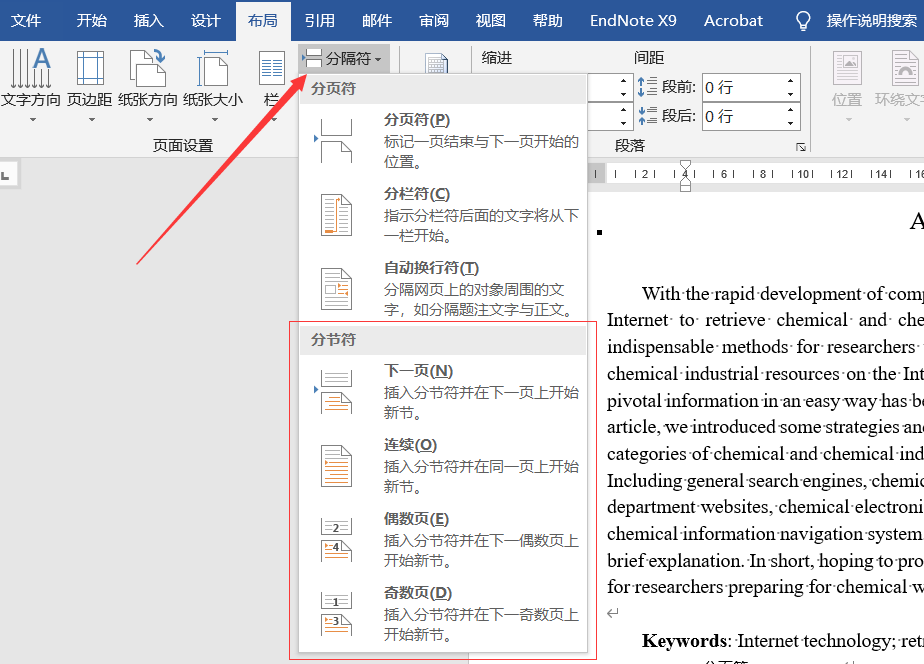Insert a 自动换行符(T) text wrapping break
The image size is (924, 664).
point(443,289)
